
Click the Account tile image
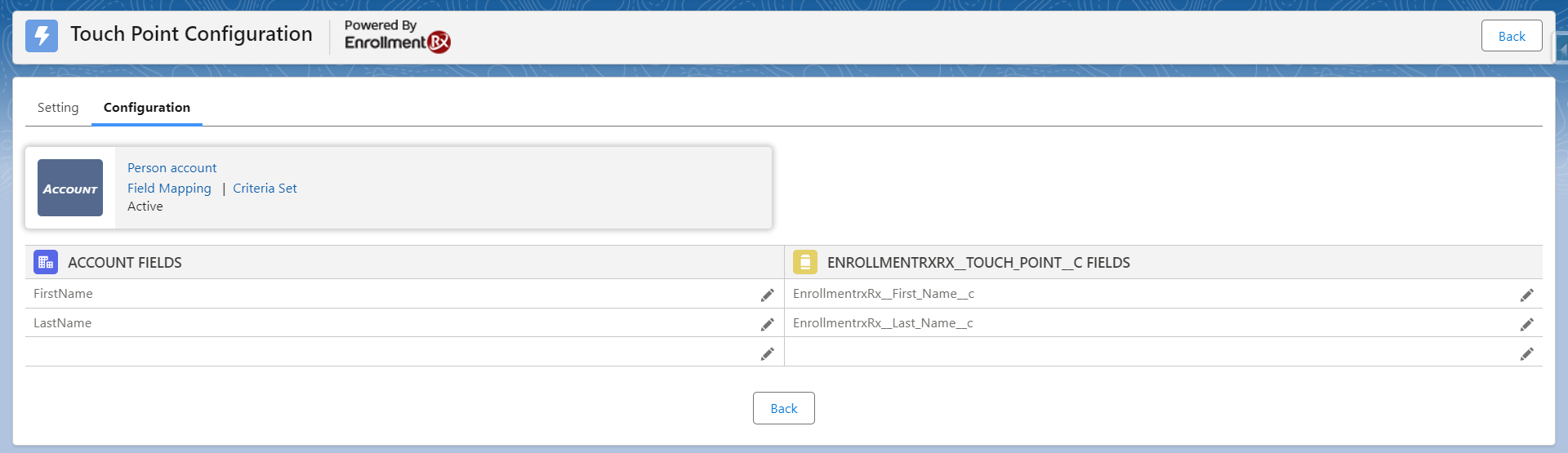pyautogui.click(x=70, y=188)
